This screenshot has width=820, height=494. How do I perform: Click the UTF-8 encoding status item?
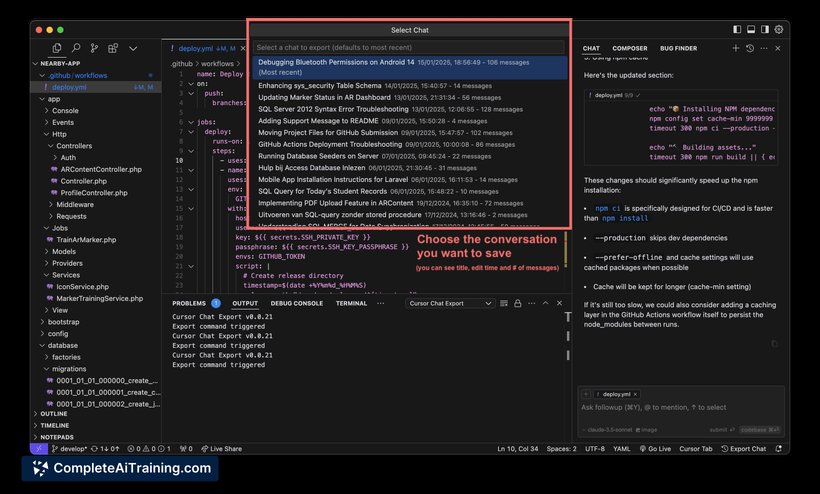[595, 449]
